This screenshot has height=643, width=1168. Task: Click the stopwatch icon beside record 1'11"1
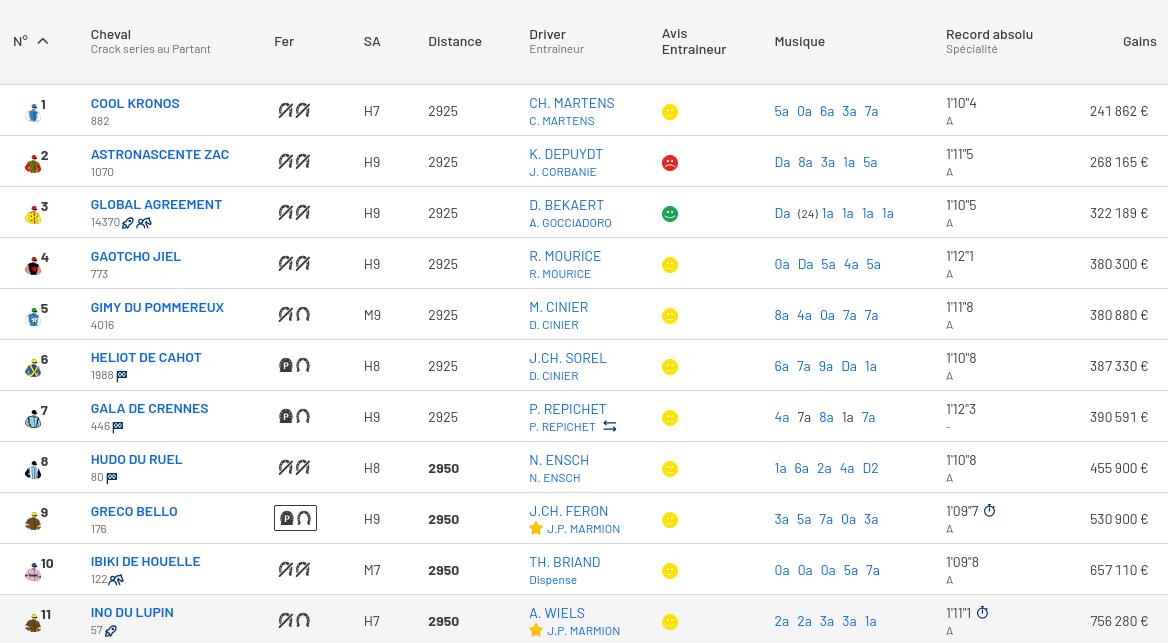(x=982, y=613)
